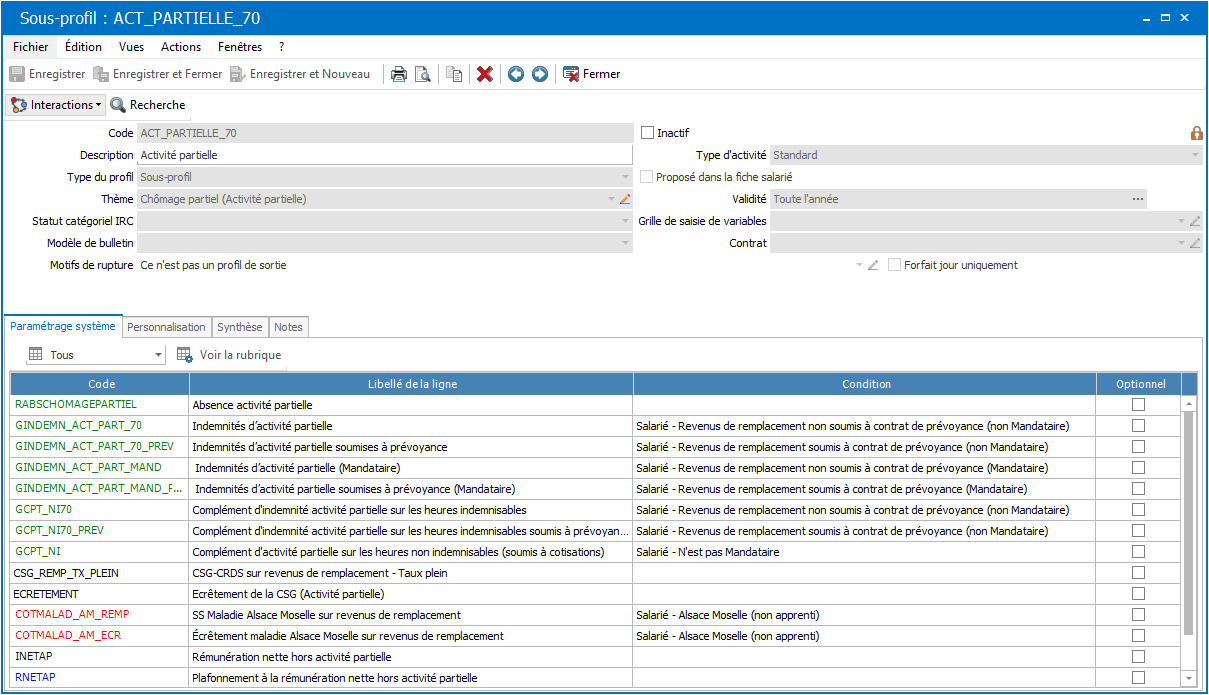Click the Code field ACT_PARTIELLE_70
This screenshot has width=1209, height=695.
pyautogui.click(x=385, y=133)
